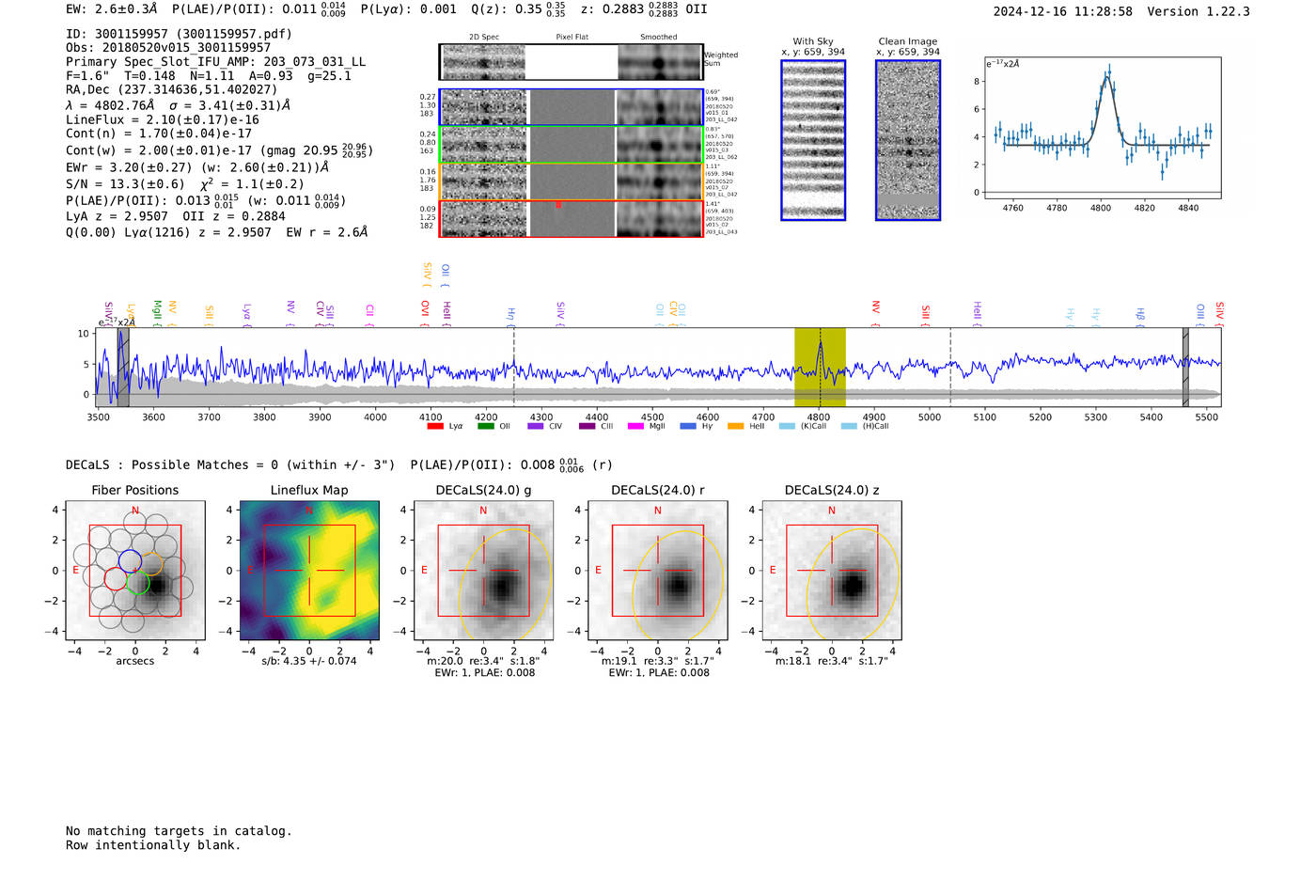Click the HeII orange legend swatch
Viewport: 1316px width, 896px height.
[735, 427]
